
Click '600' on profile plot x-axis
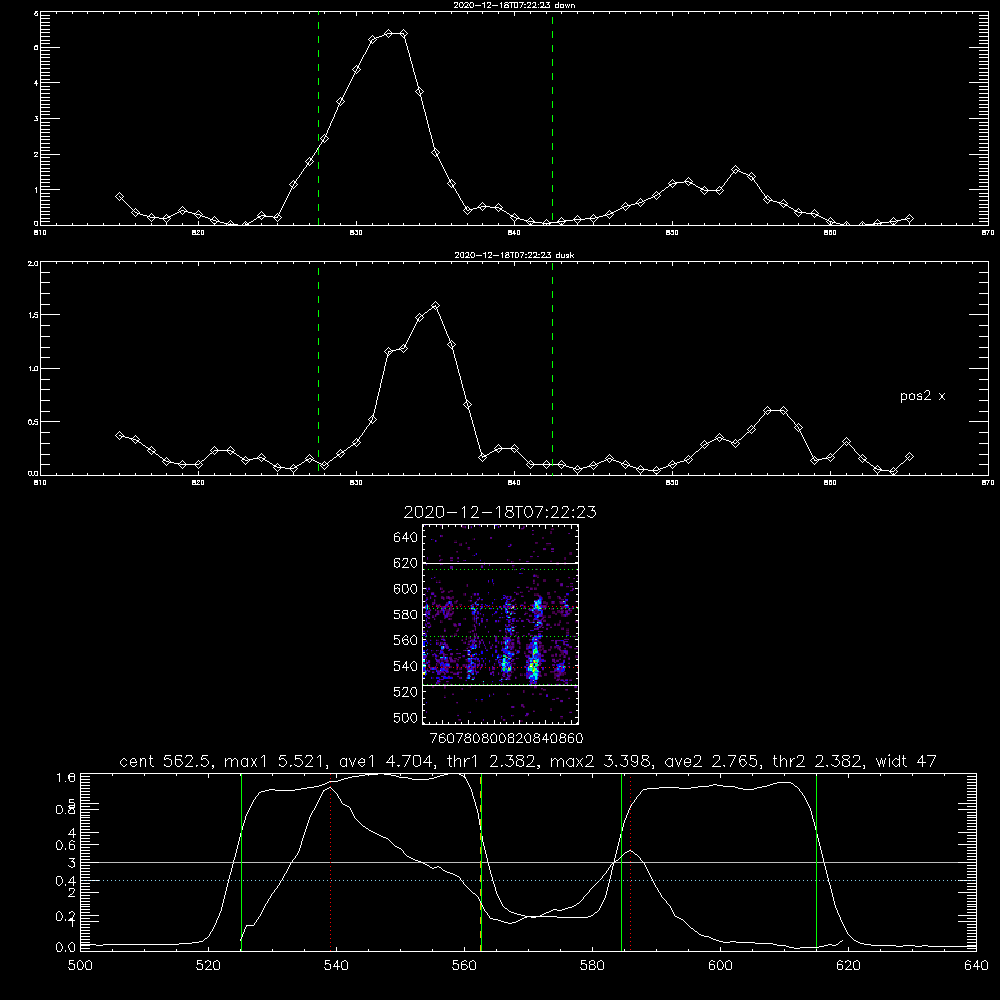tap(721, 966)
